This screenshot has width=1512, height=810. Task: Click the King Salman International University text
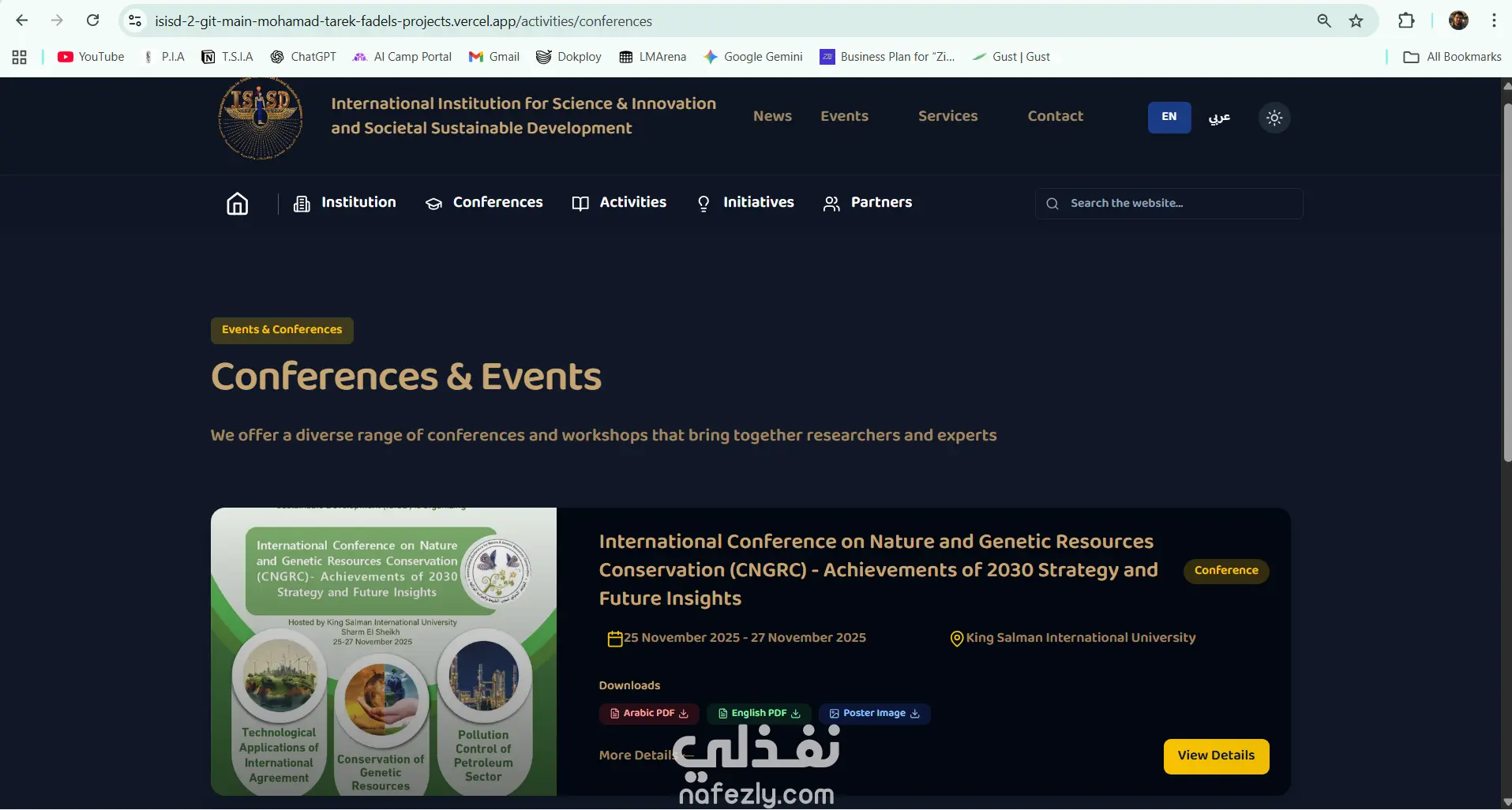pos(1081,638)
